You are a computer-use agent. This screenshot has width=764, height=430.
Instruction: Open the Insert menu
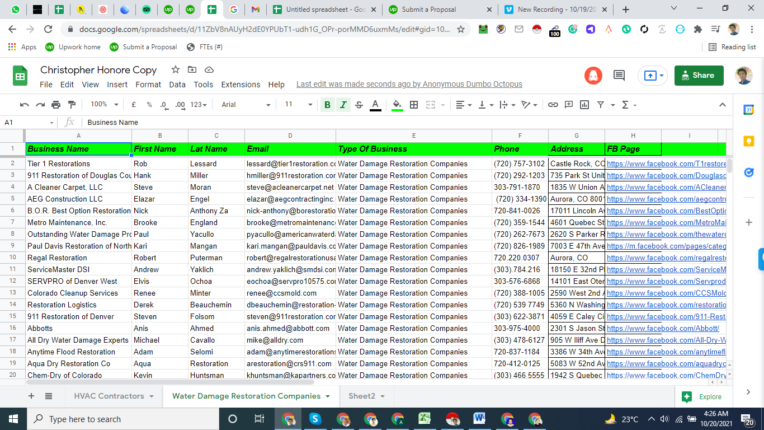pos(117,84)
